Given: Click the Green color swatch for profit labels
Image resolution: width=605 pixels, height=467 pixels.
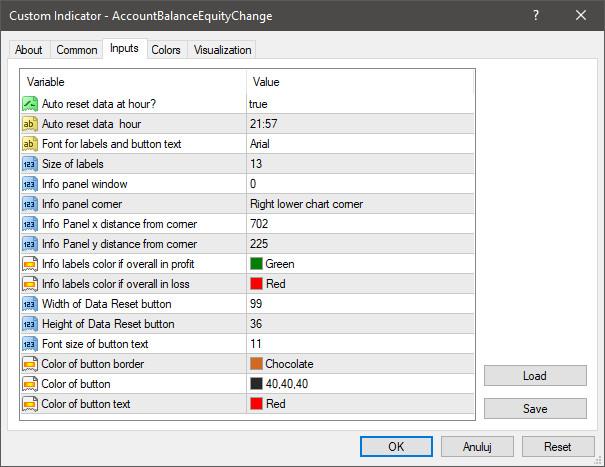Looking at the screenshot, I should 256,264.
